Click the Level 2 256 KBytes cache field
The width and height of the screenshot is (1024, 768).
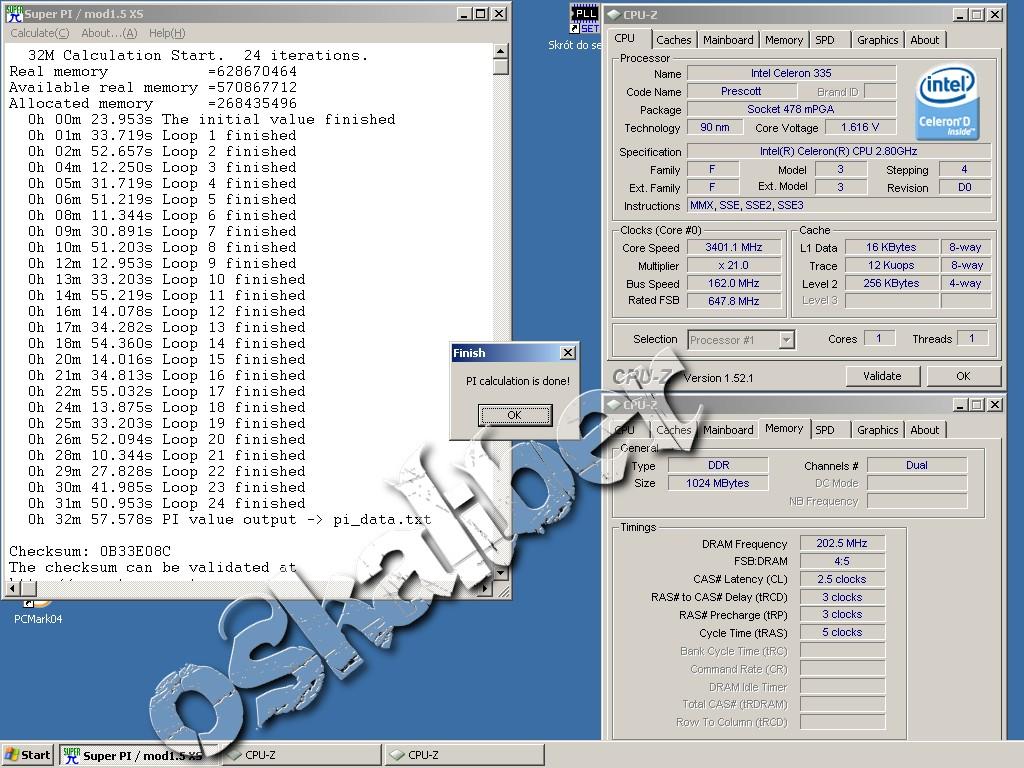coord(891,283)
